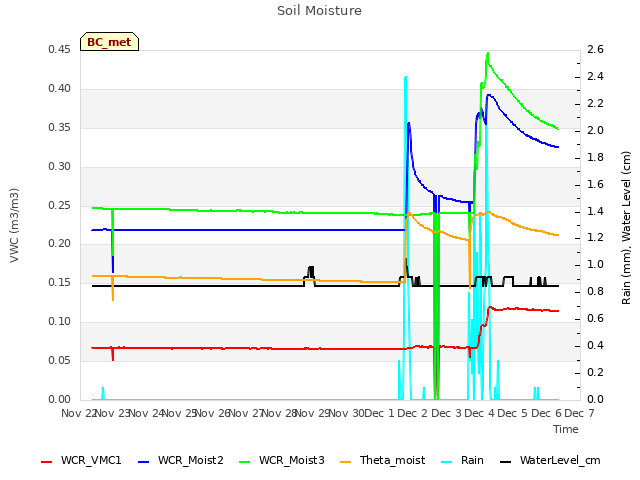Click the Time axis label
This screenshot has height=480, width=640.
tap(566, 429)
